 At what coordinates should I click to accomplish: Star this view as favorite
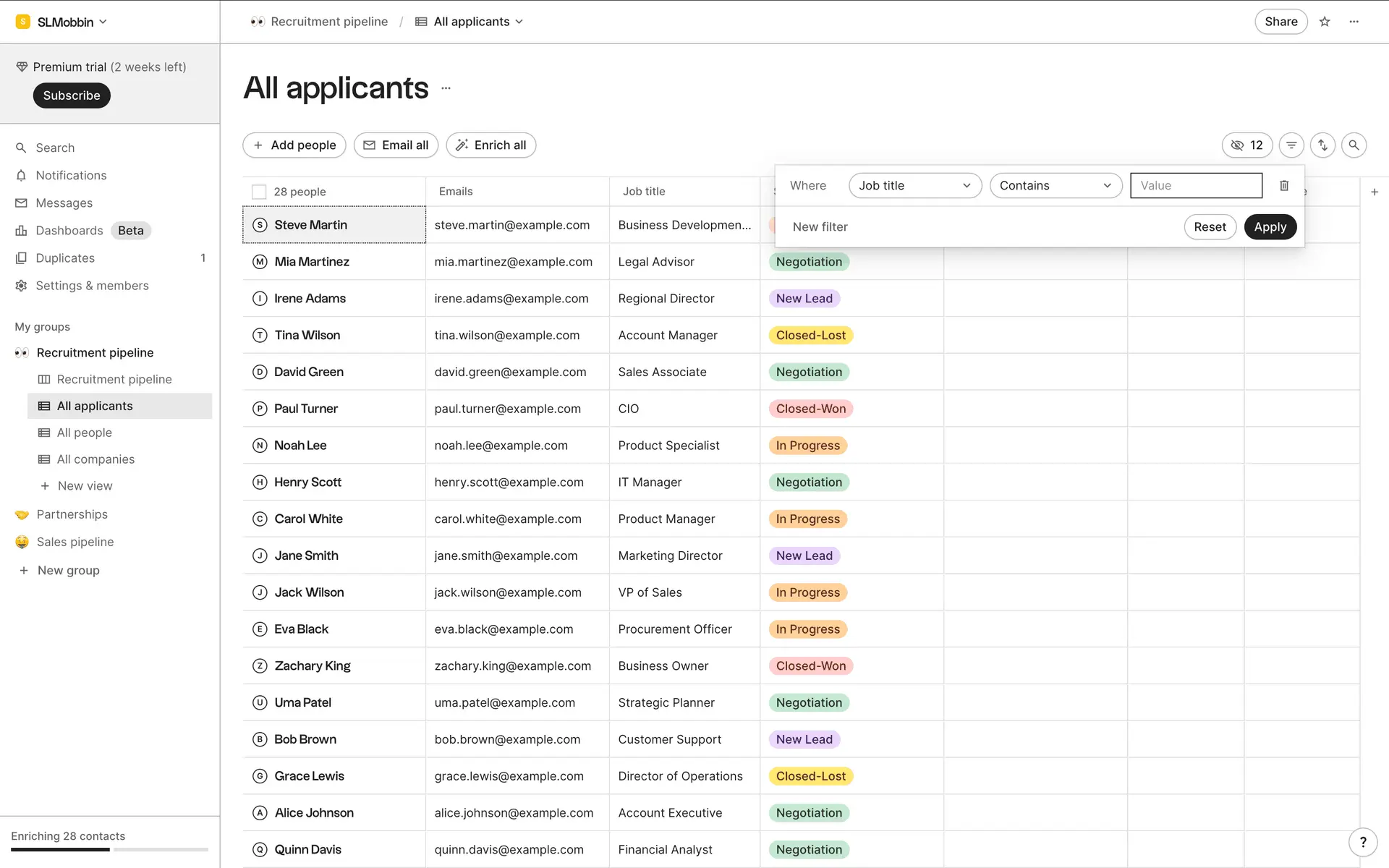point(1325,22)
